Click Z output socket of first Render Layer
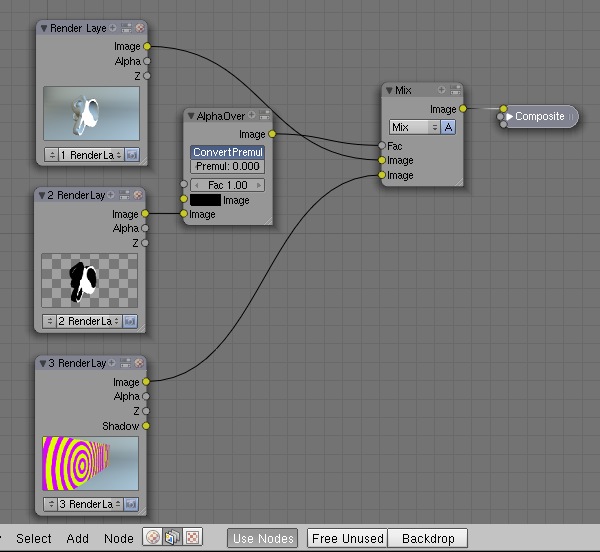 147,76
